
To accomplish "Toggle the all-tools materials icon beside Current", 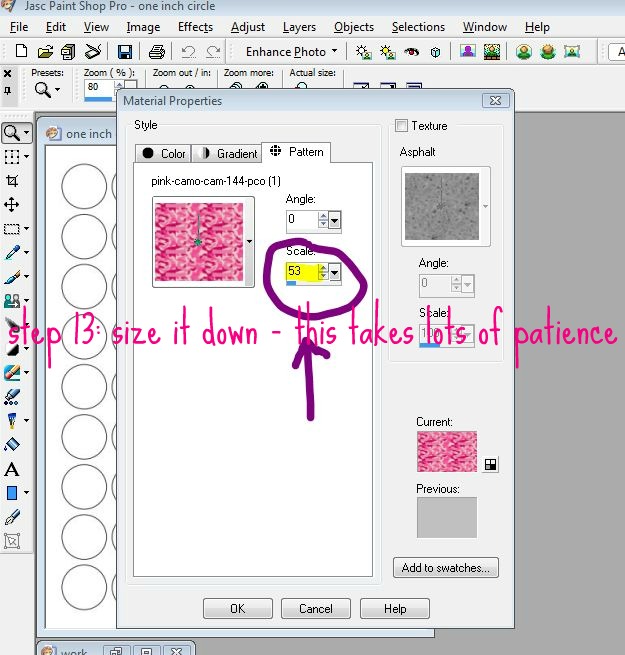I will pos(490,464).
